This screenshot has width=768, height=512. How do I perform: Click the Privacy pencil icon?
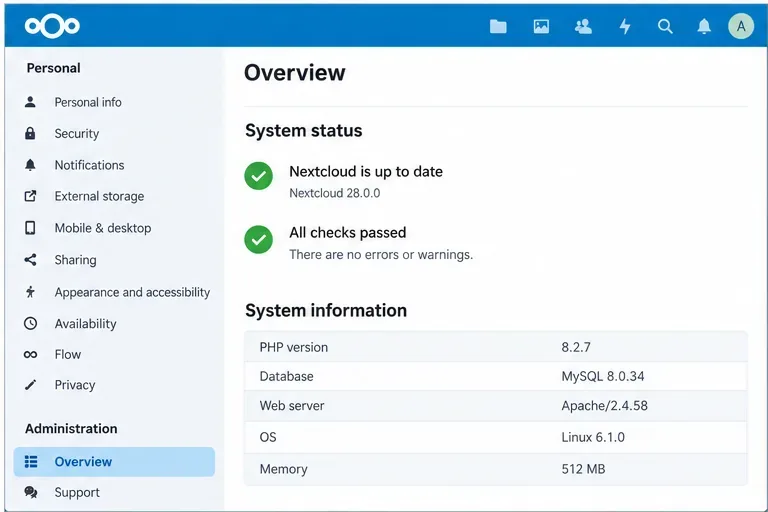(30, 385)
